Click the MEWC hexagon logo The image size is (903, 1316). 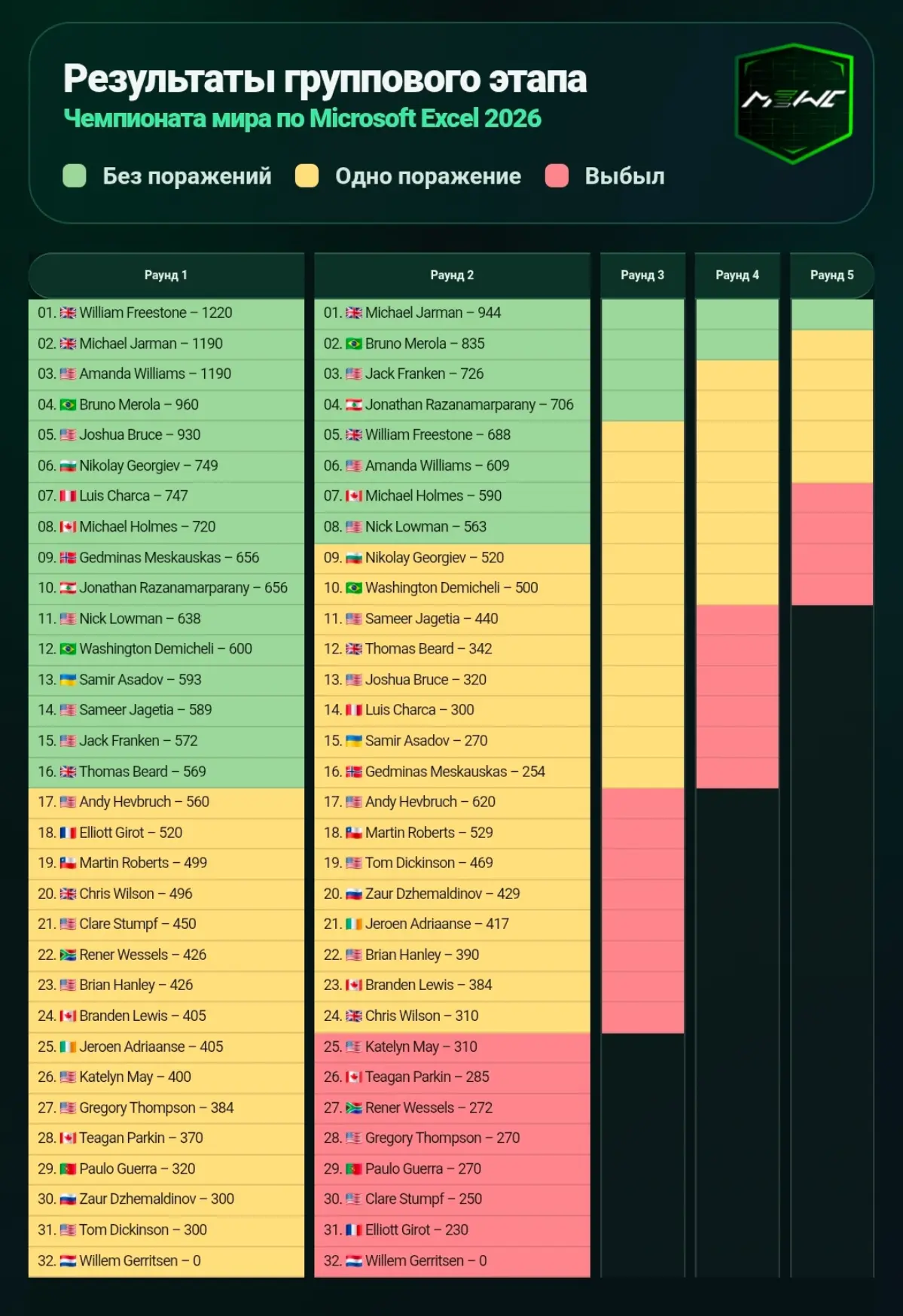tap(794, 103)
